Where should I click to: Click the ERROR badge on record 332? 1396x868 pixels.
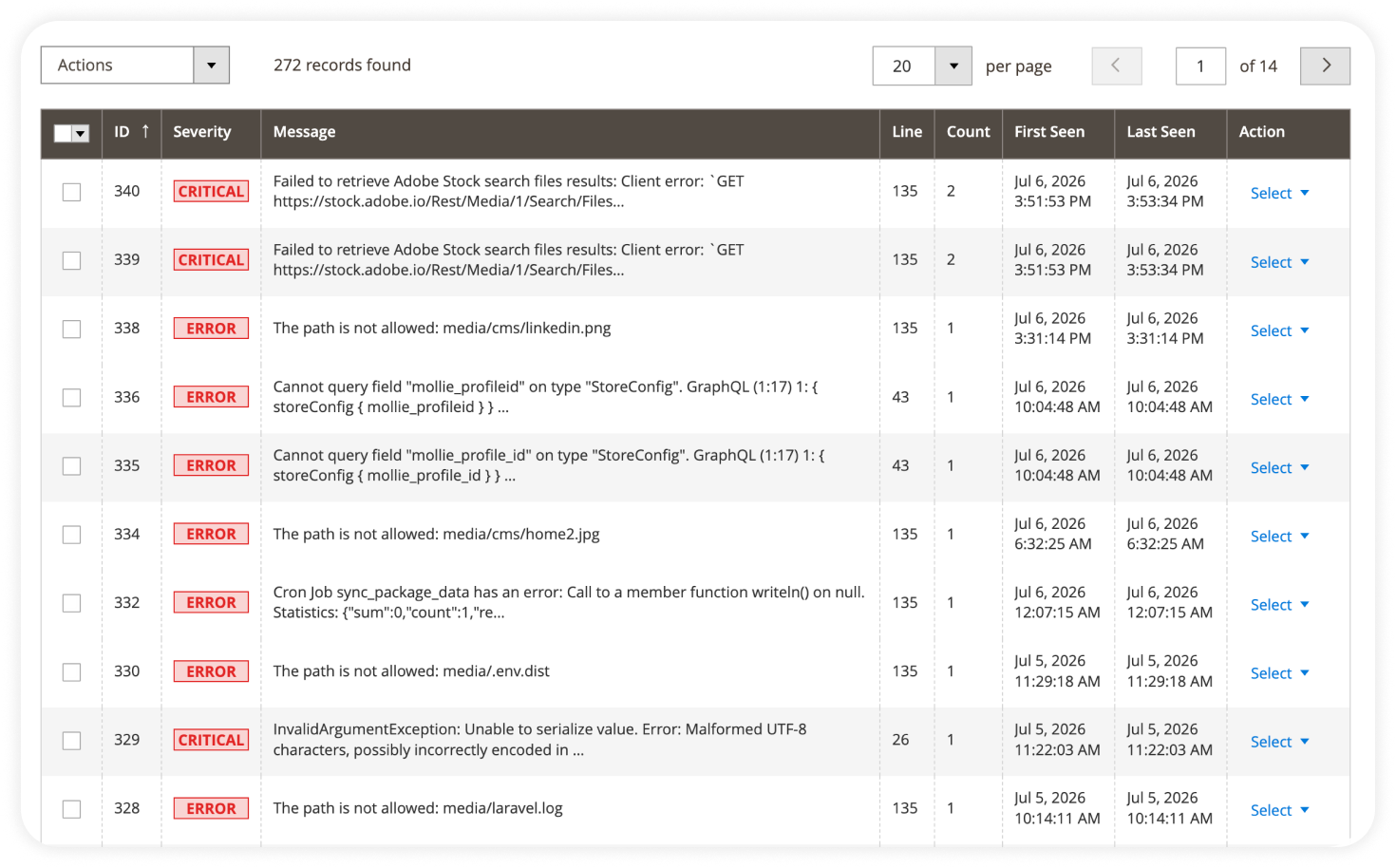point(211,602)
